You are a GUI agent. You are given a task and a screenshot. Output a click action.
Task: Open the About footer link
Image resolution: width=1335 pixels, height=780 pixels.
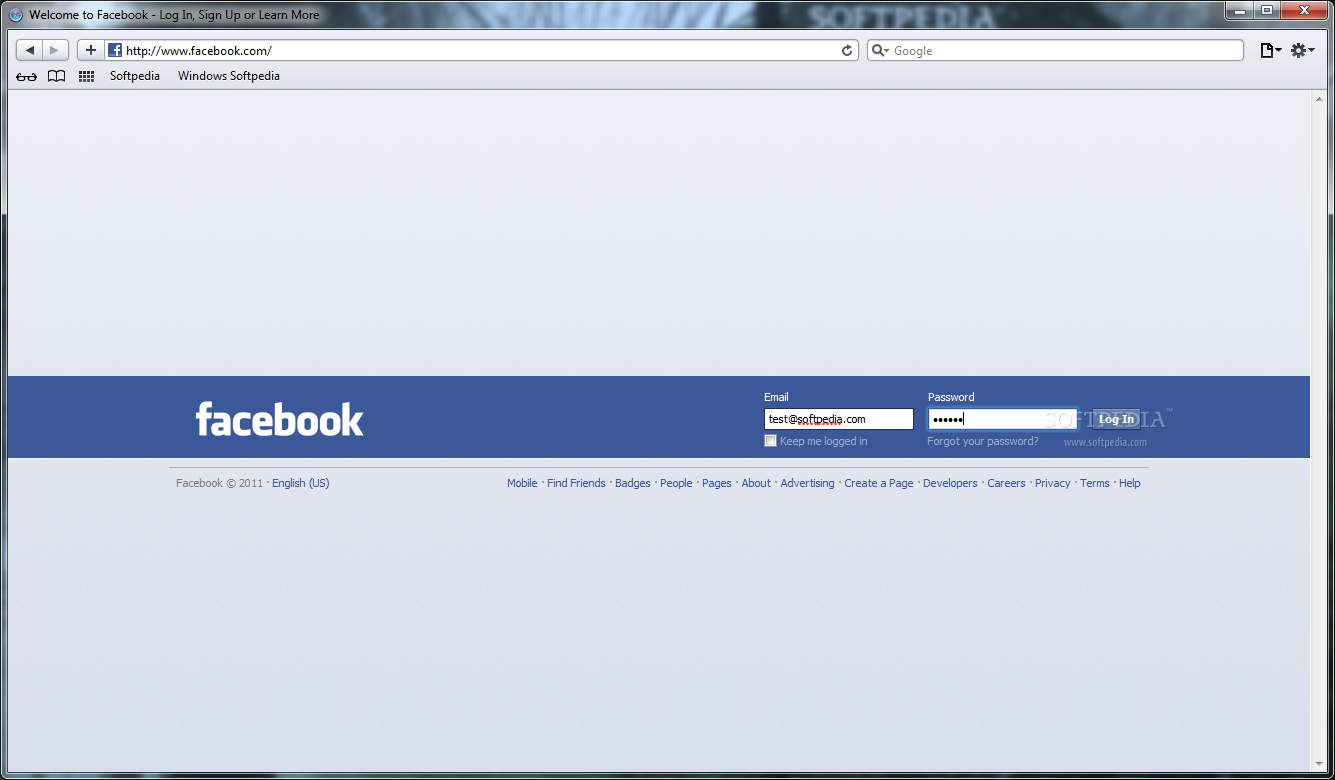click(x=756, y=483)
